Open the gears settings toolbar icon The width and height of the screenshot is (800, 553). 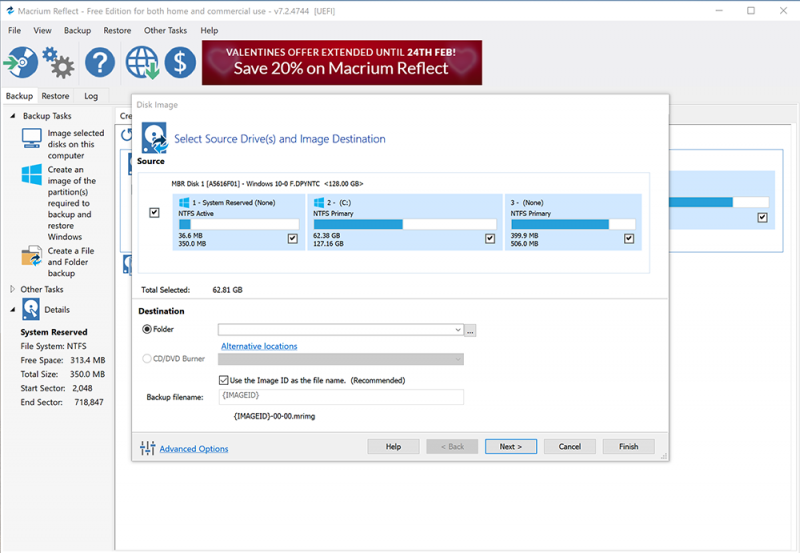[x=59, y=66]
